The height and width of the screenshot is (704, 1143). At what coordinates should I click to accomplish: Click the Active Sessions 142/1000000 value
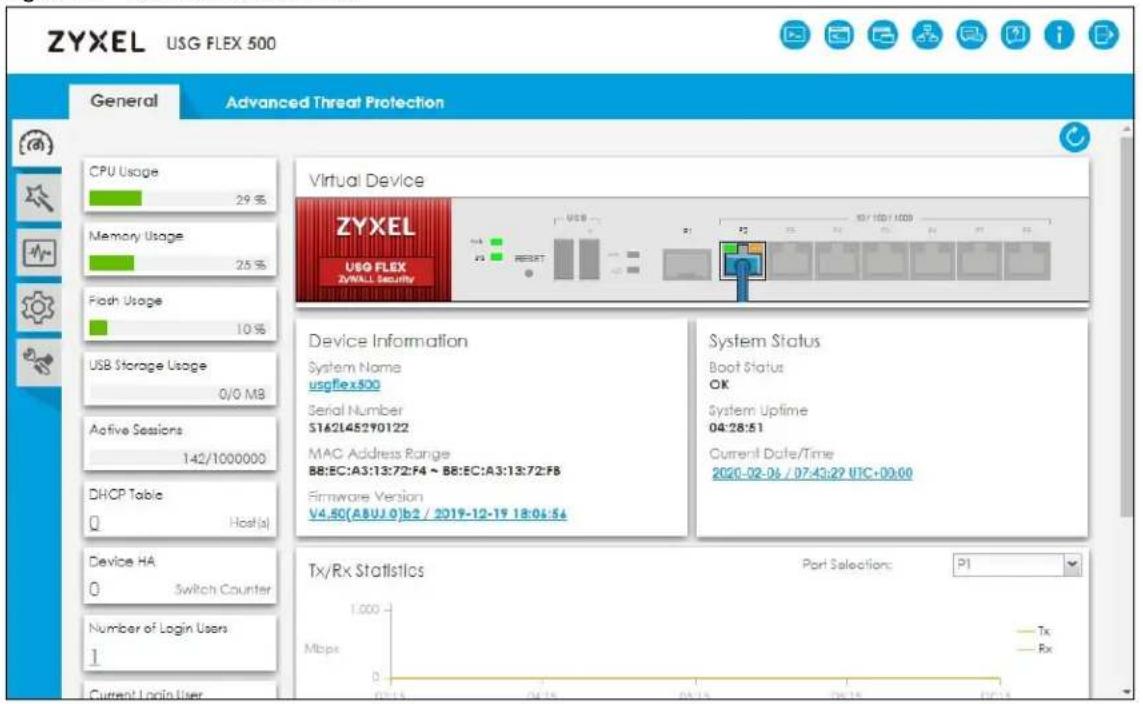[x=224, y=458]
